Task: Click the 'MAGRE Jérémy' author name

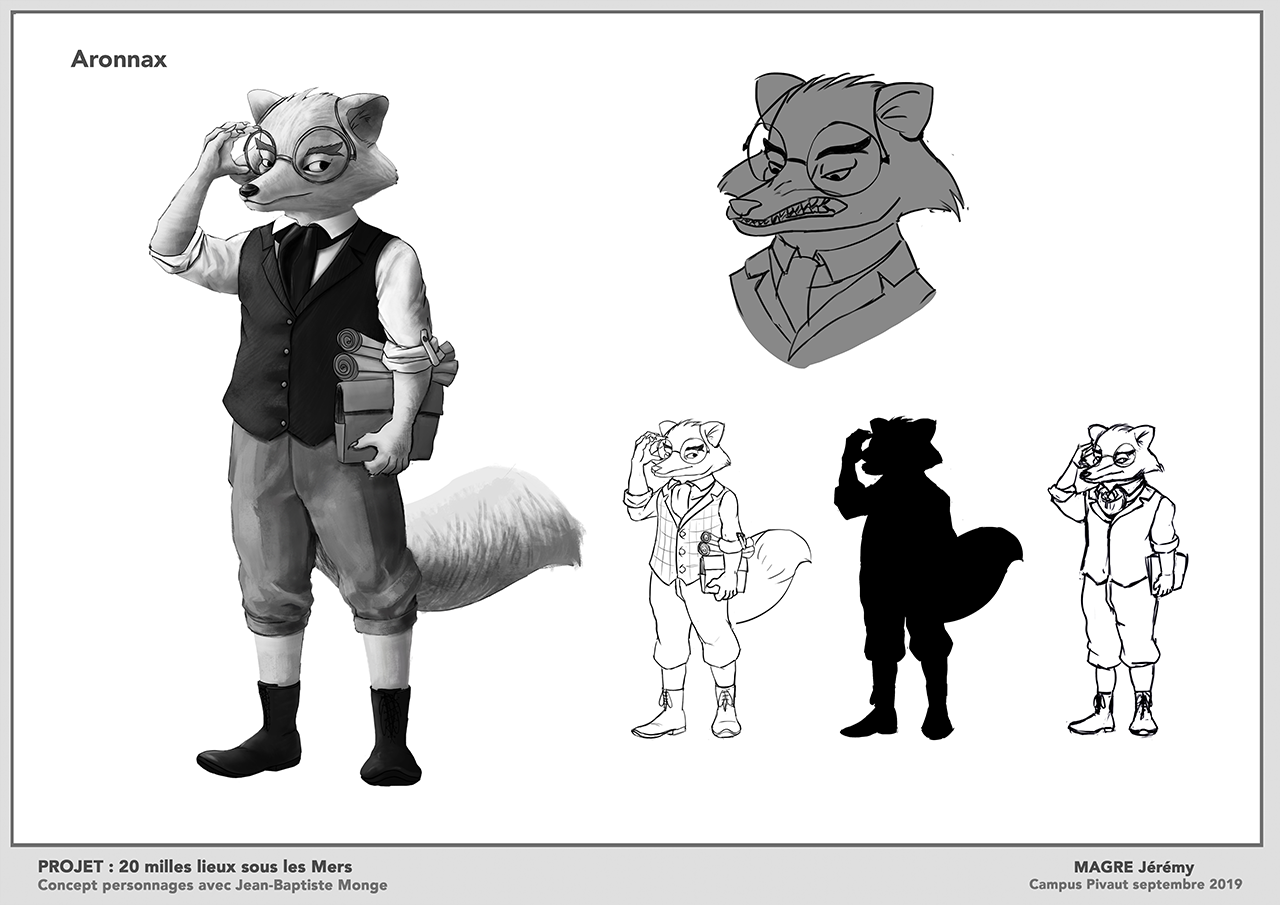Action: [1134, 868]
